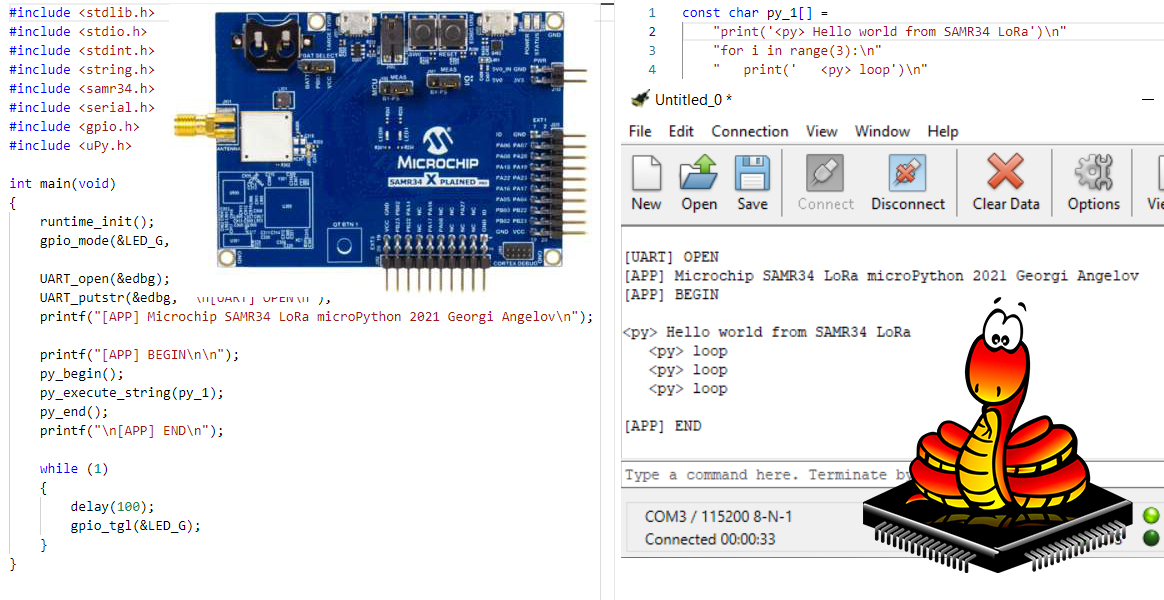Click the 'py_end();' code line
Image resolution: width=1164 pixels, height=600 pixels.
point(74,411)
